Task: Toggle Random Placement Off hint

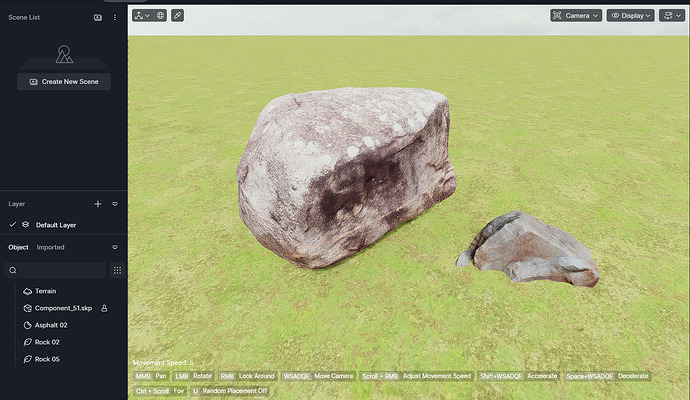Action: pyautogui.click(x=234, y=391)
